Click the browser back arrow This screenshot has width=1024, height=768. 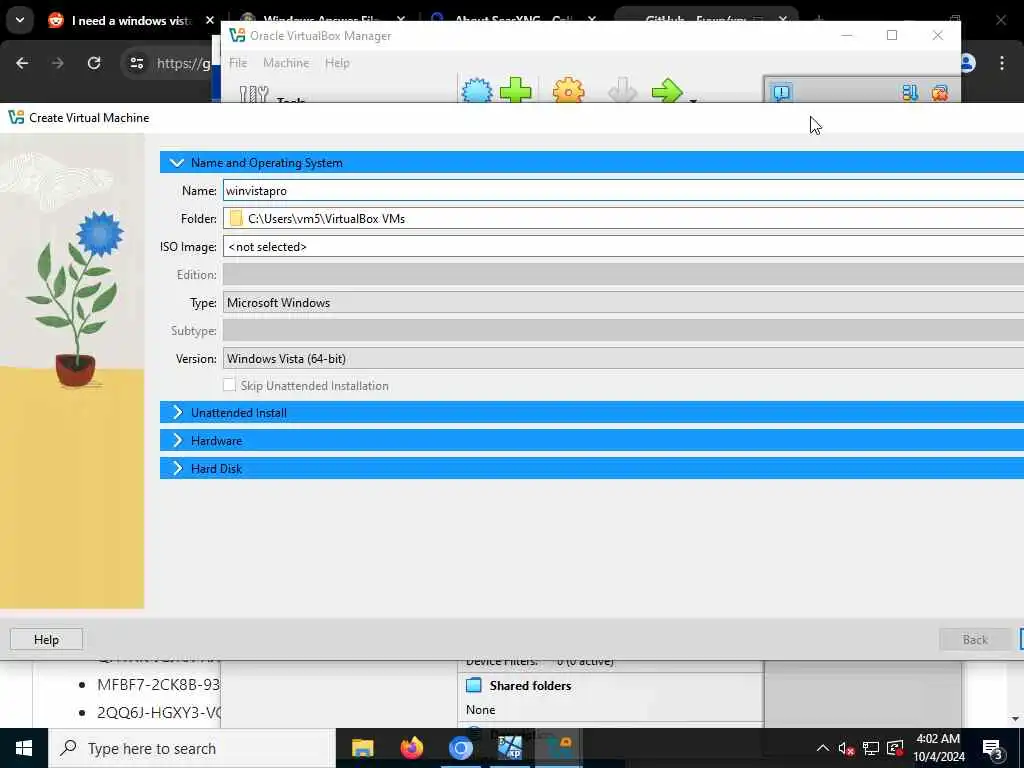pos(22,63)
